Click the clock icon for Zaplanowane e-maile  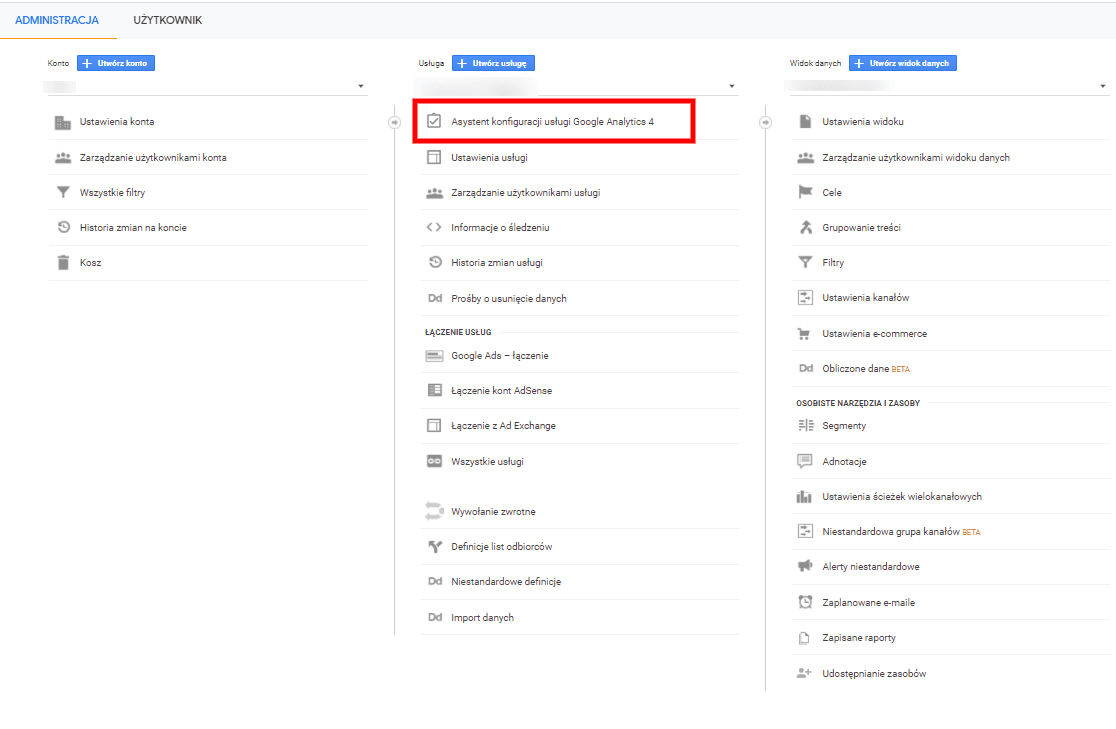(x=805, y=602)
